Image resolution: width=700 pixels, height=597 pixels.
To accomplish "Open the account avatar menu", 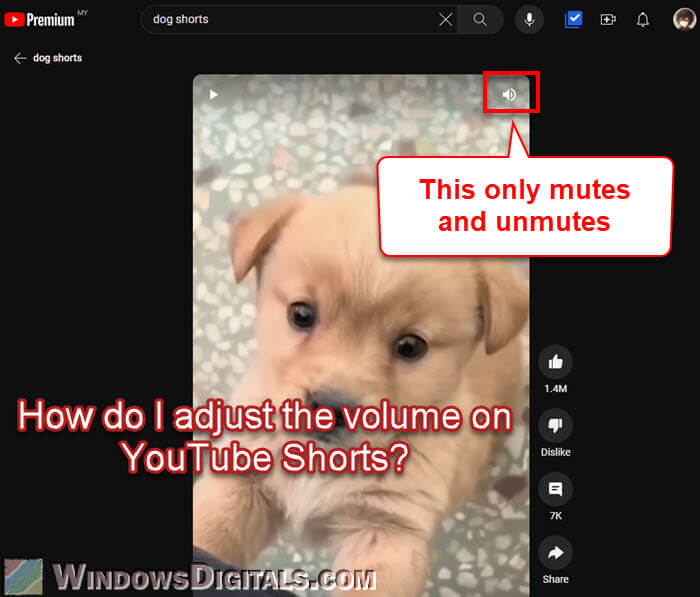I will (683, 19).
